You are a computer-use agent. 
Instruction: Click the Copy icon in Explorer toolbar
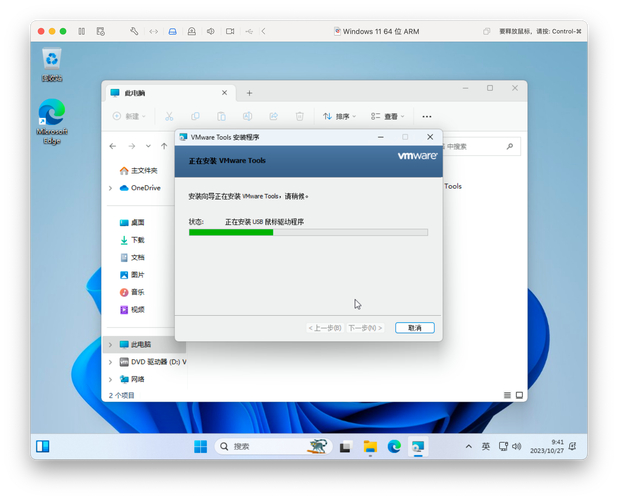pyautogui.click(x=195, y=116)
